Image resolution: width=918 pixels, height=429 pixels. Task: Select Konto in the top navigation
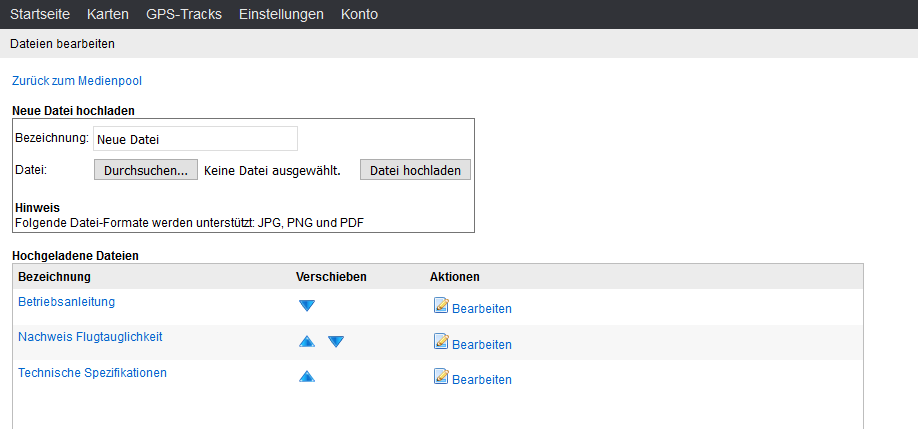pos(359,14)
